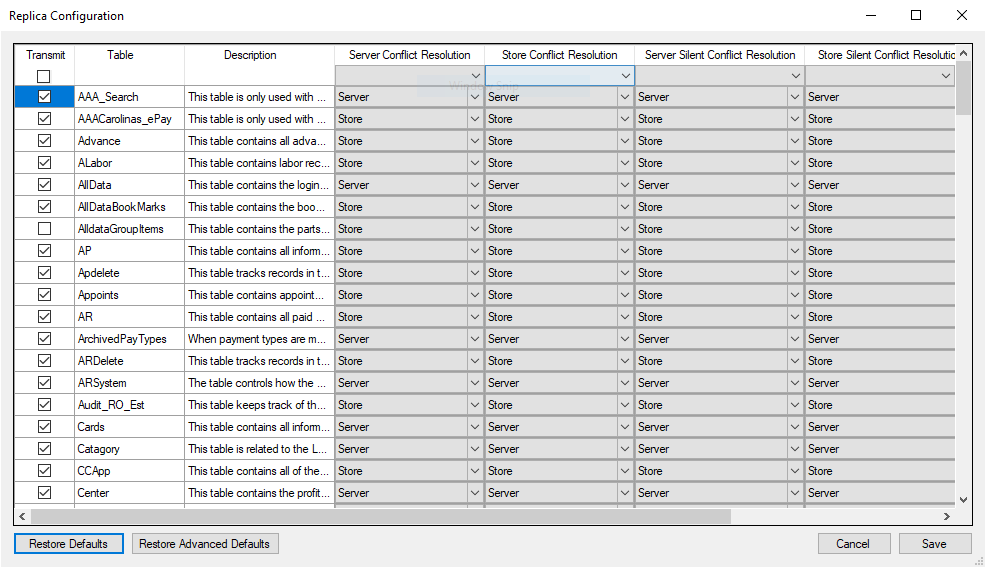Viewport: 986px width, 568px height.
Task: Click the AR table name cell
Action: (x=130, y=317)
